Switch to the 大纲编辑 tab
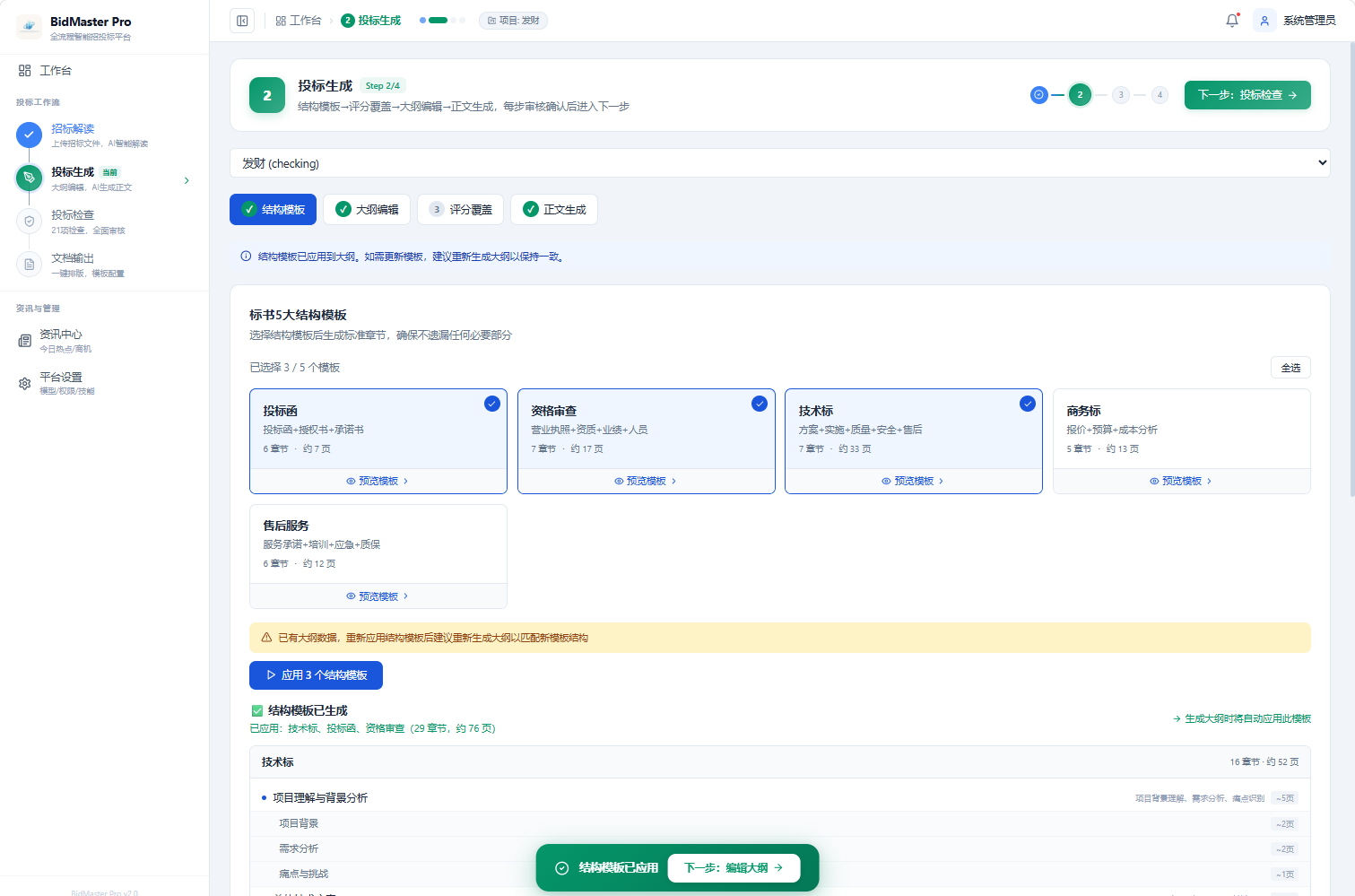The width and height of the screenshot is (1355, 896). 367,209
